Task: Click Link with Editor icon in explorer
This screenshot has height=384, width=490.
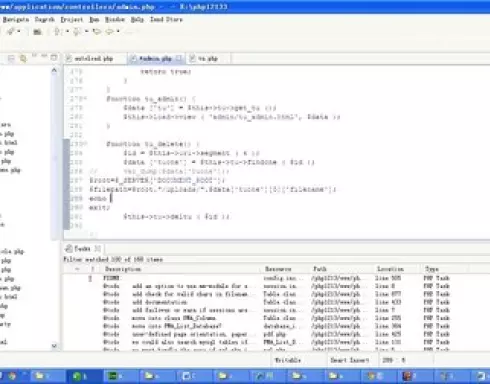Action: [x=23, y=59]
